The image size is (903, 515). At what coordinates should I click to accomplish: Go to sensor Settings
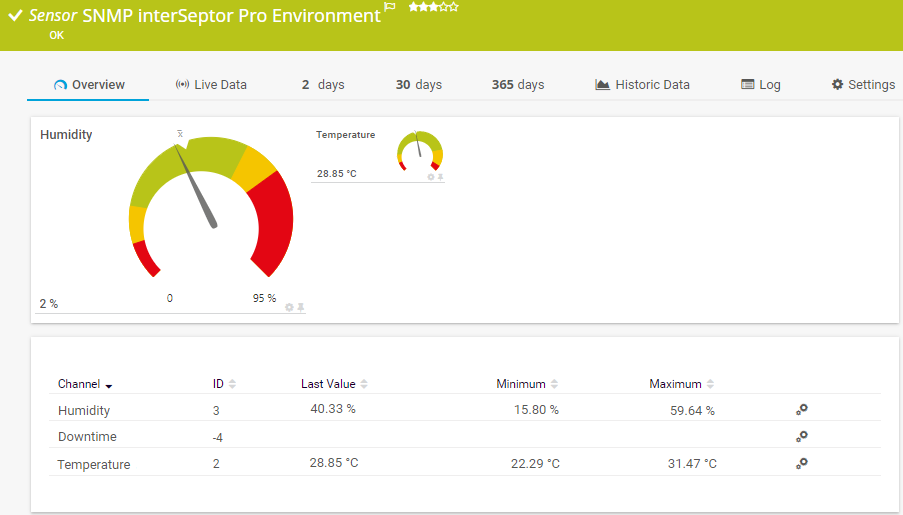click(863, 85)
